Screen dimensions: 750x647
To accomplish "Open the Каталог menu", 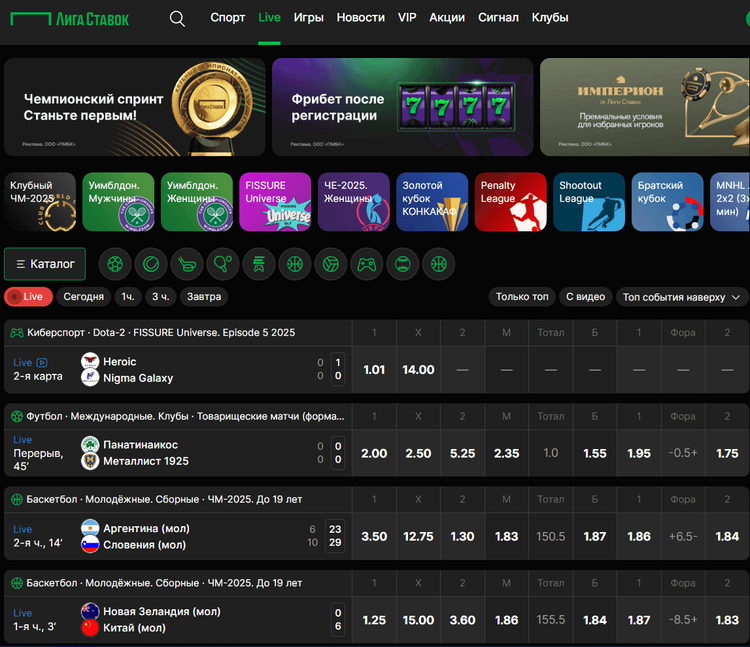I will [45, 264].
